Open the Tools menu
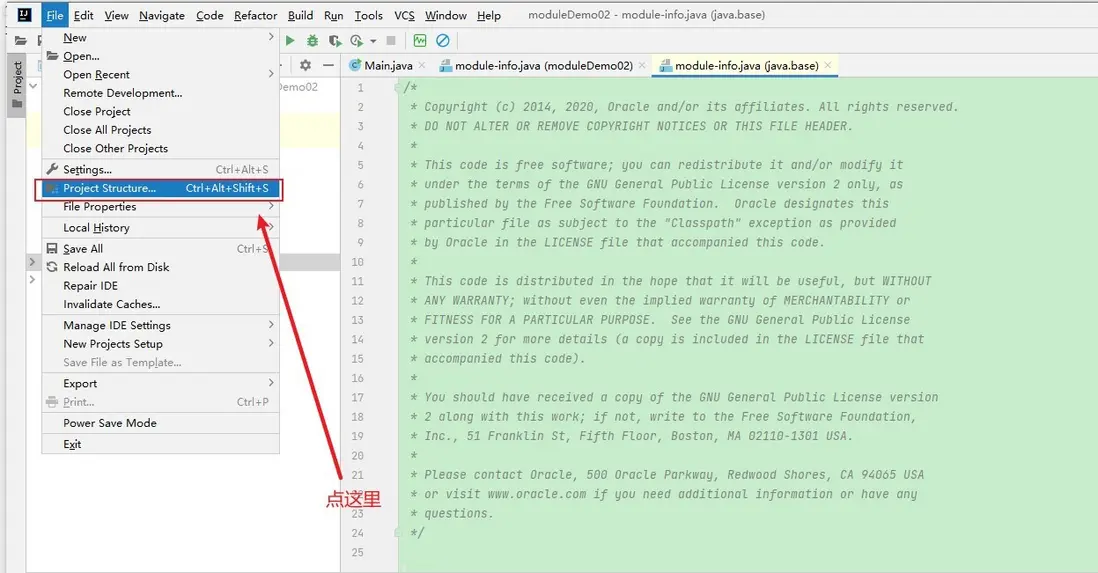 coord(368,15)
